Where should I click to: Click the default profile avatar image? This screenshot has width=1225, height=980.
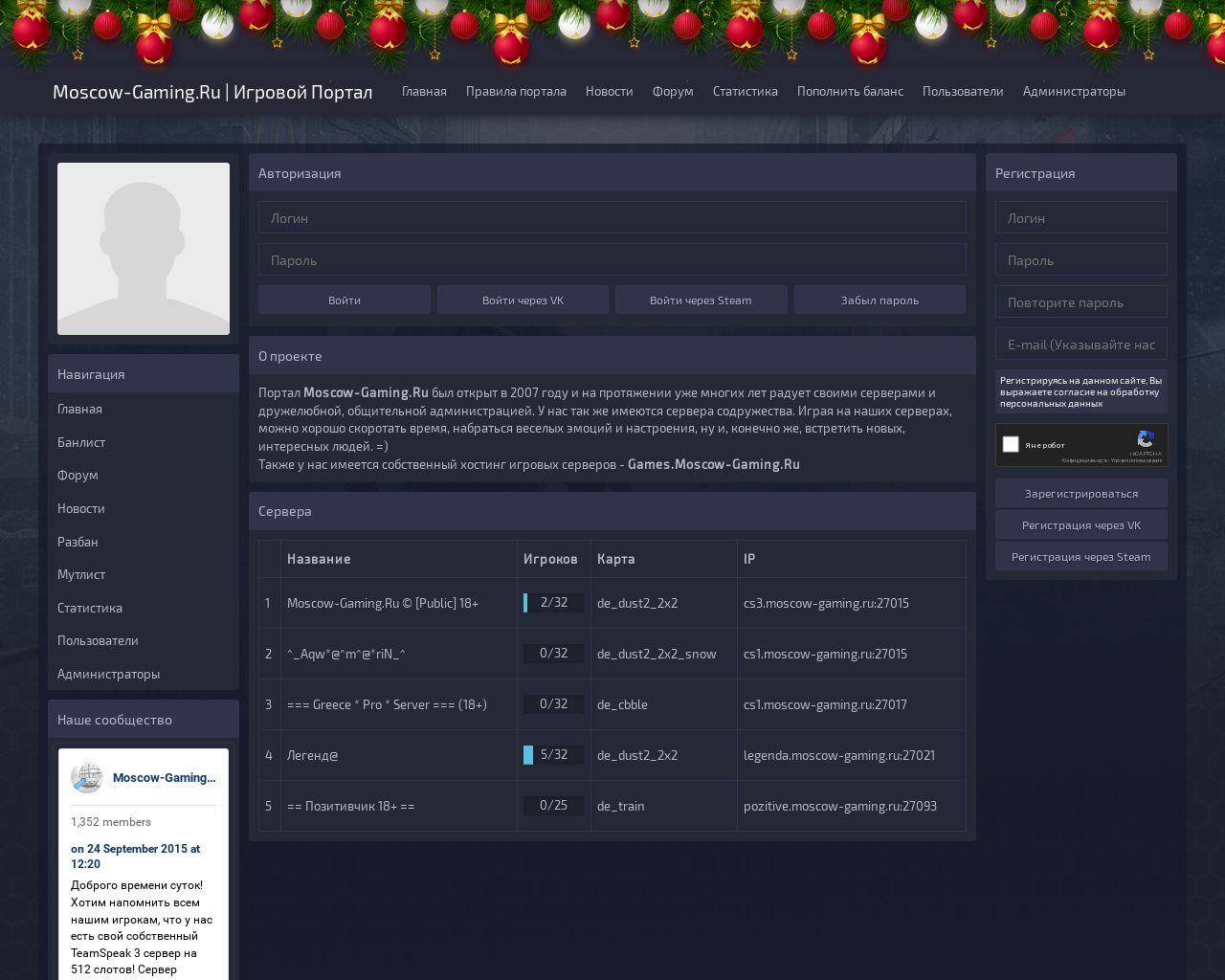pos(144,249)
